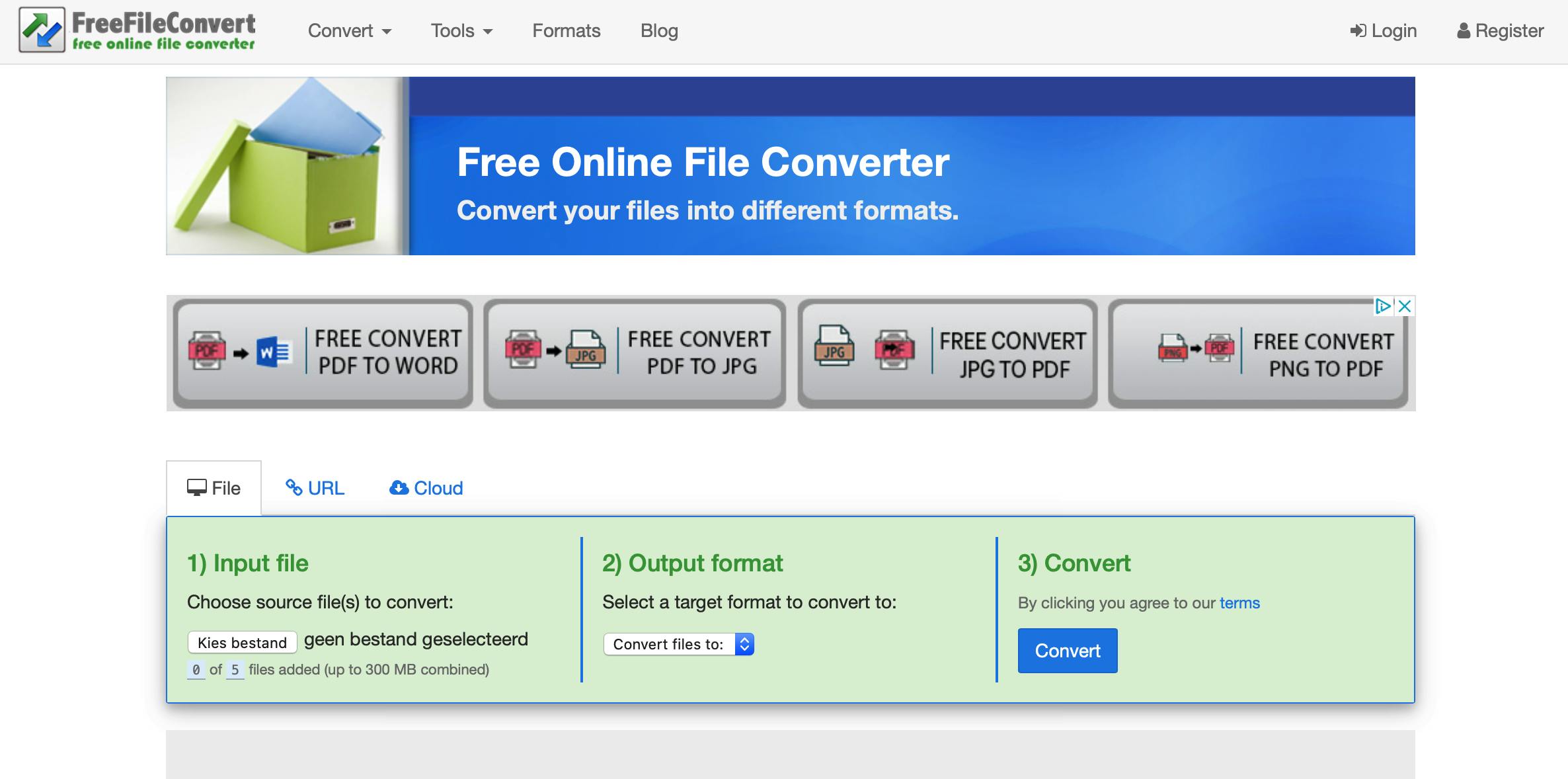Screen dimensions: 1568x779
Task: Open the Convert files to dropdown
Action: click(x=678, y=643)
